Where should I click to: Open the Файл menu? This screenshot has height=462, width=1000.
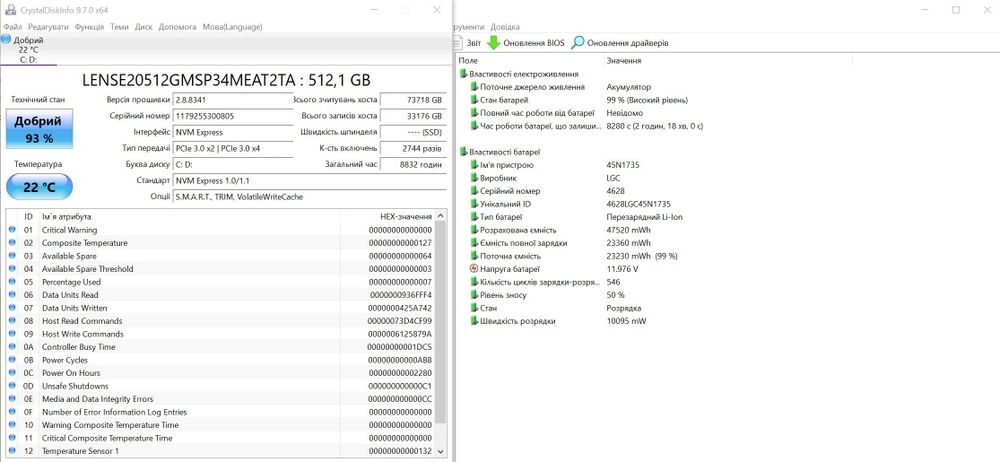(x=13, y=26)
